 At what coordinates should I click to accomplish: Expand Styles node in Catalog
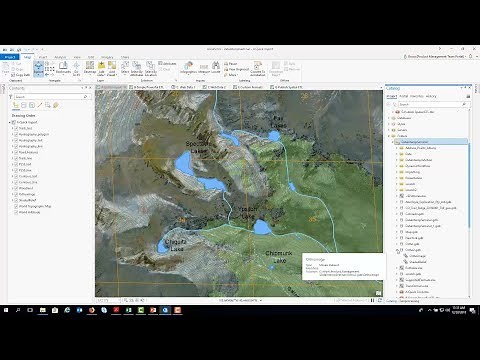click(x=389, y=124)
